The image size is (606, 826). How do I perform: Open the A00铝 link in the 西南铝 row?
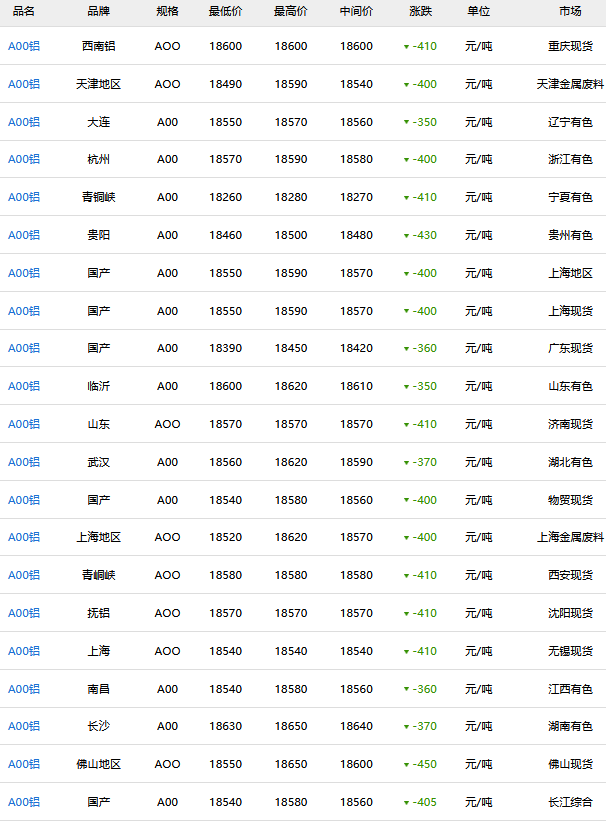[24, 47]
